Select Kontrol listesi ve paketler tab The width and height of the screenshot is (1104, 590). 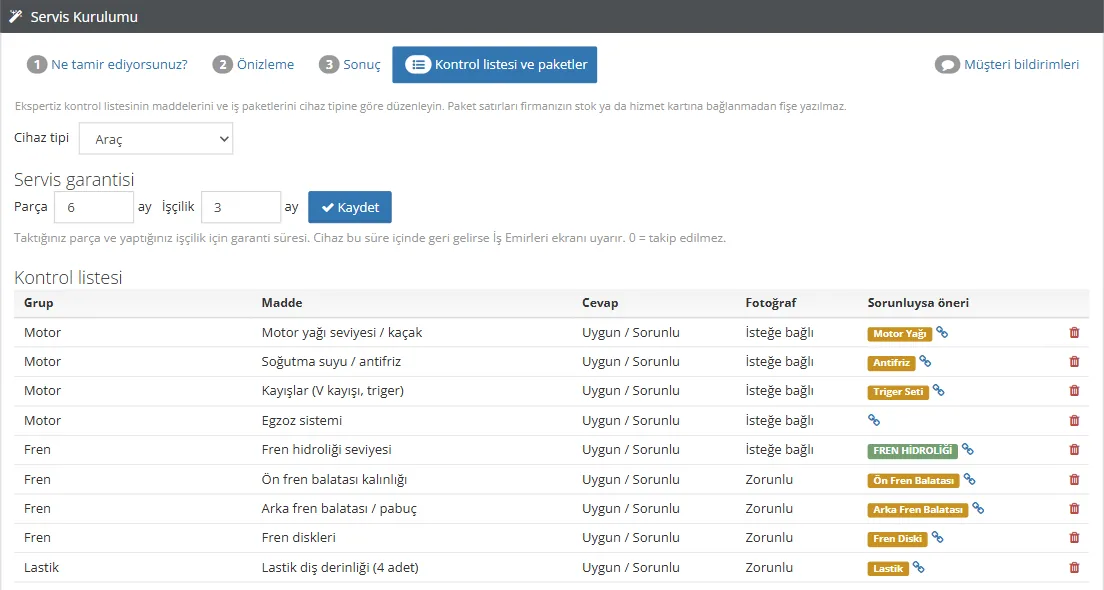click(495, 65)
